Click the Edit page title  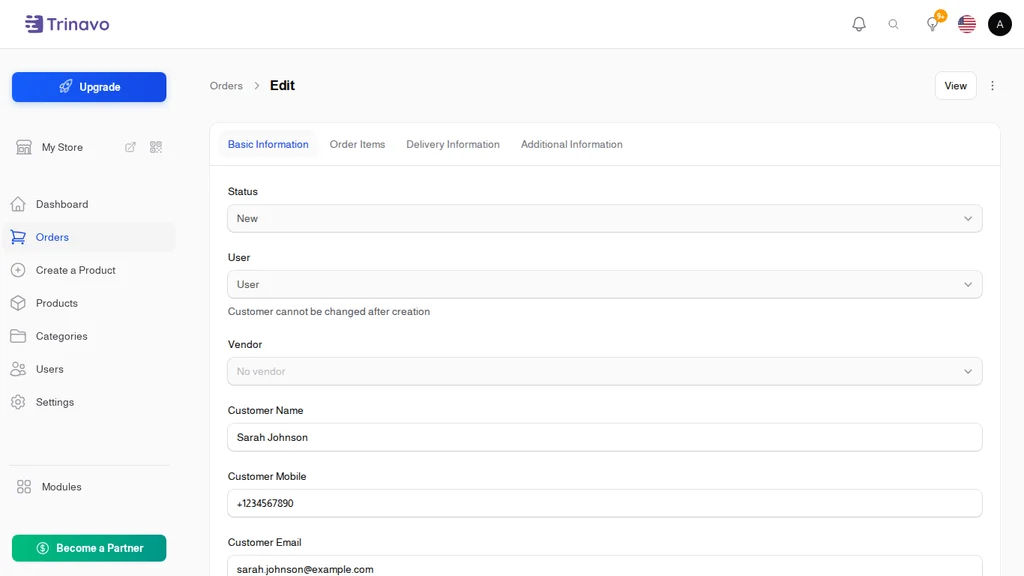click(x=282, y=86)
